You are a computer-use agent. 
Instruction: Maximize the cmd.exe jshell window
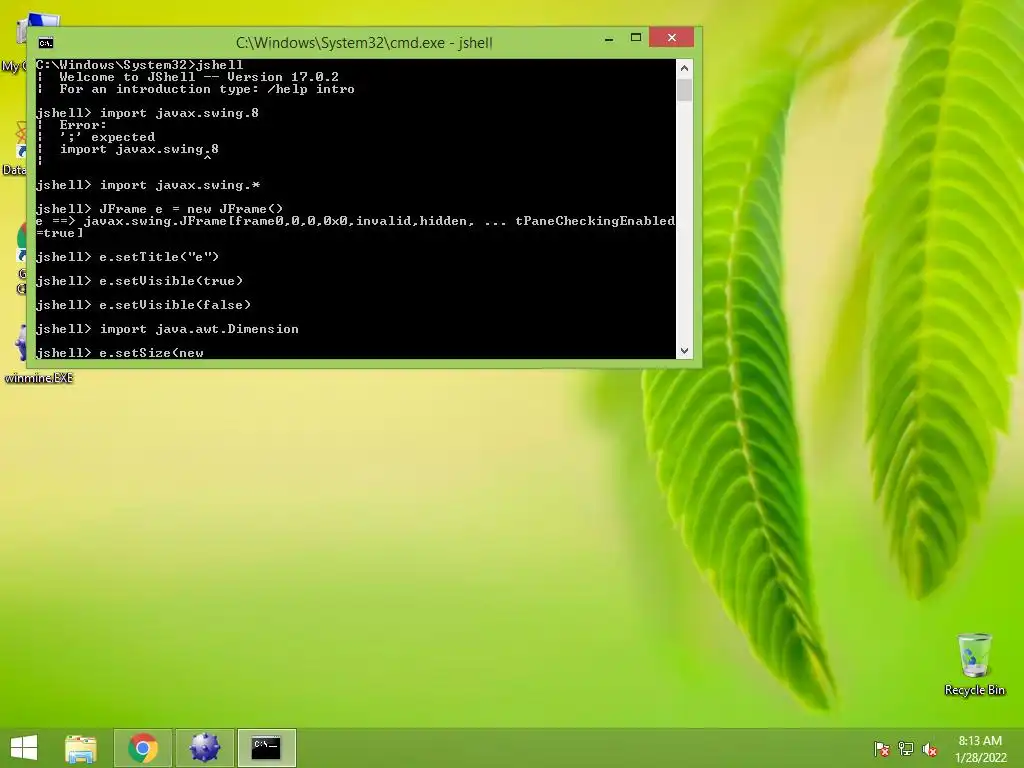(x=635, y=38)
